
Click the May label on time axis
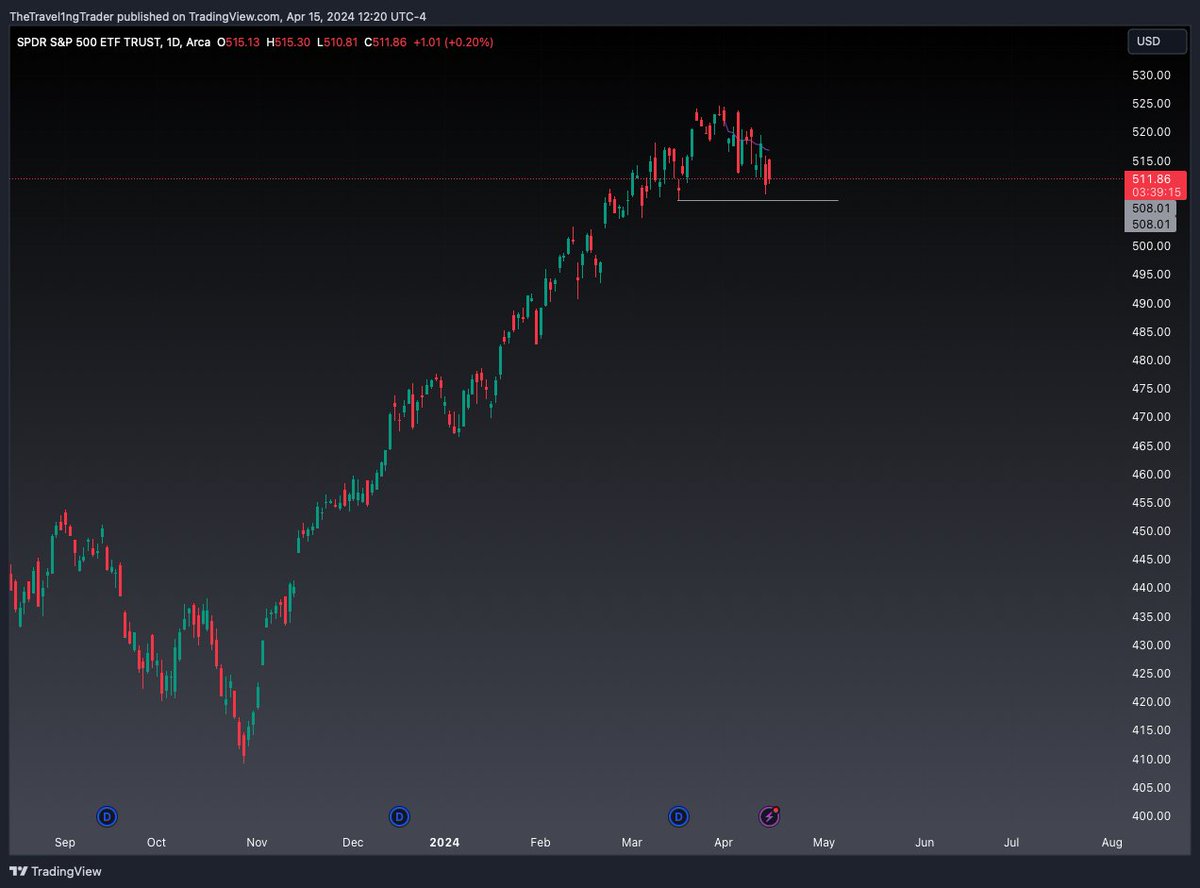(x=823, y=843)
